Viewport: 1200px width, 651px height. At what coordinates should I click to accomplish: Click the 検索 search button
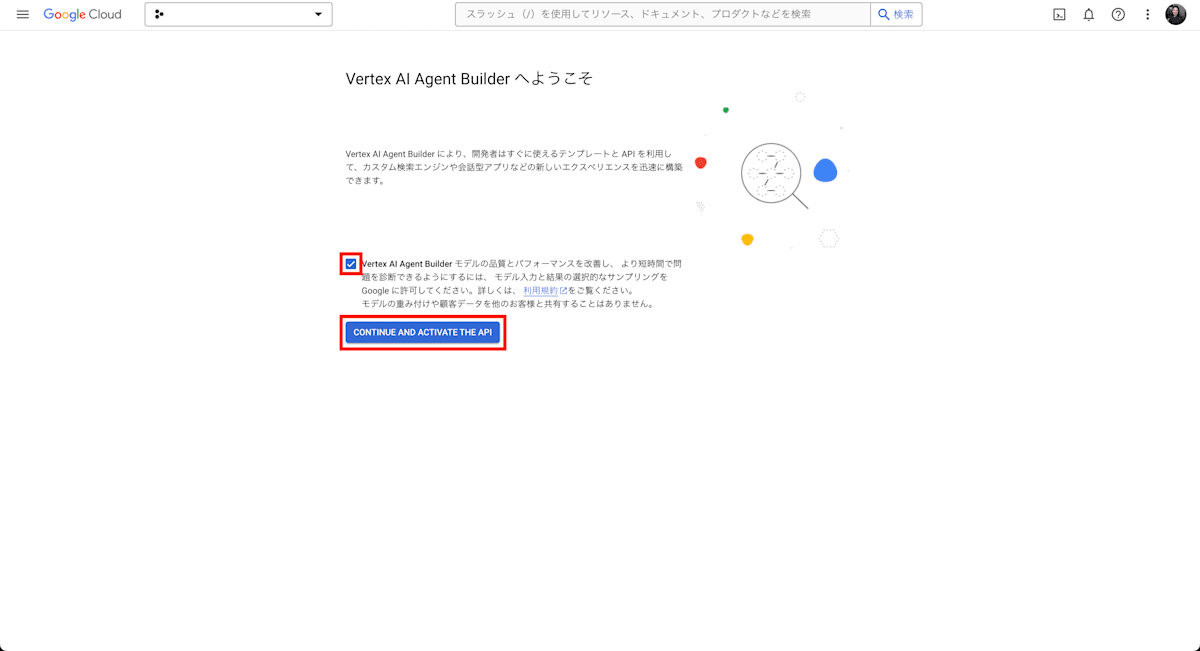pos(896,14)
